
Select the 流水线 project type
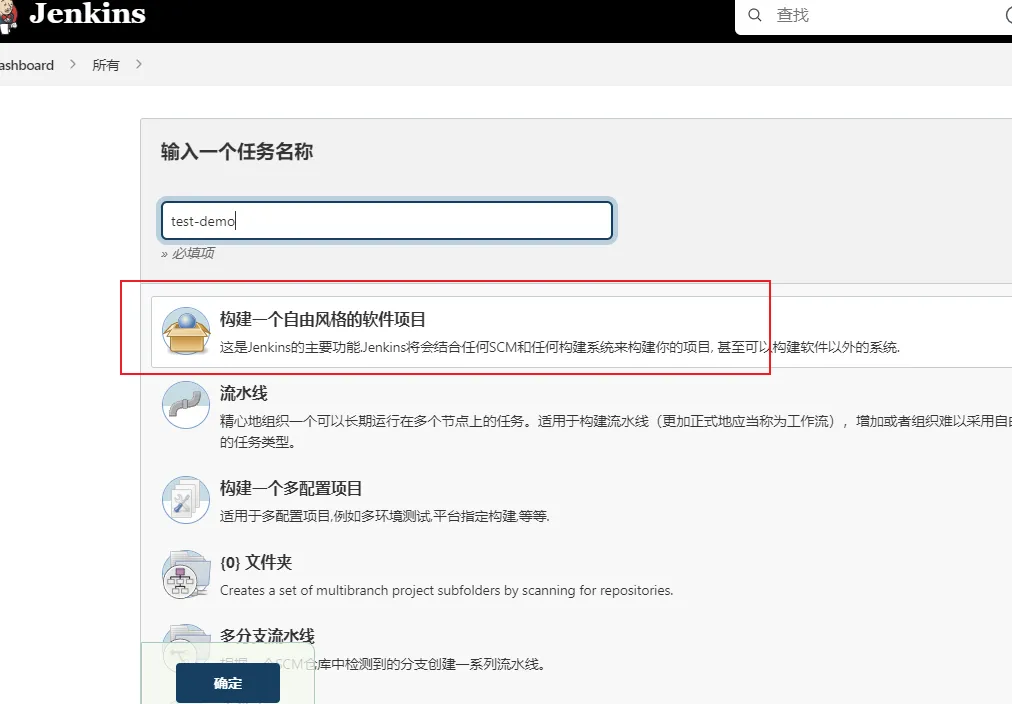click(244, 394)
